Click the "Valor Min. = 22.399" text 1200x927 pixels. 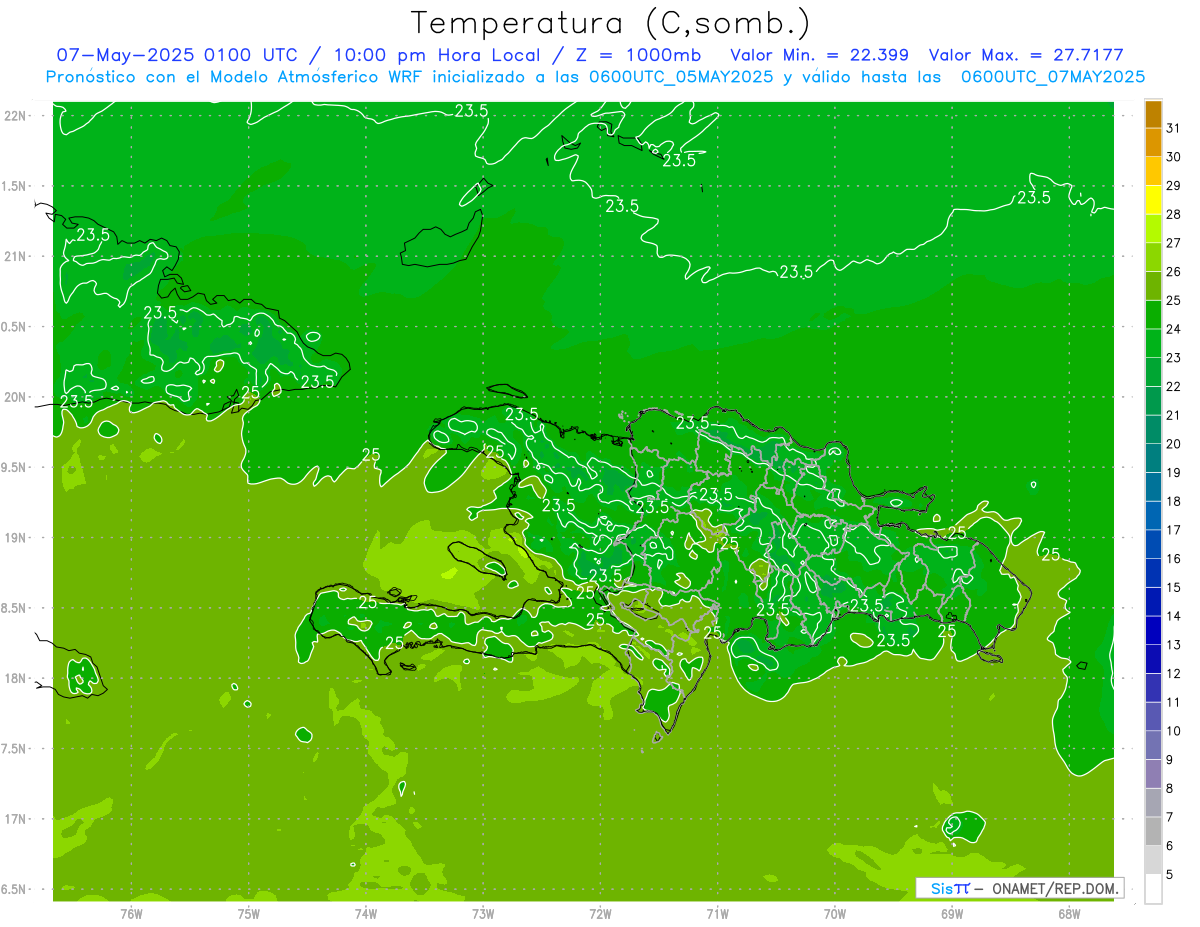point(820,55)
